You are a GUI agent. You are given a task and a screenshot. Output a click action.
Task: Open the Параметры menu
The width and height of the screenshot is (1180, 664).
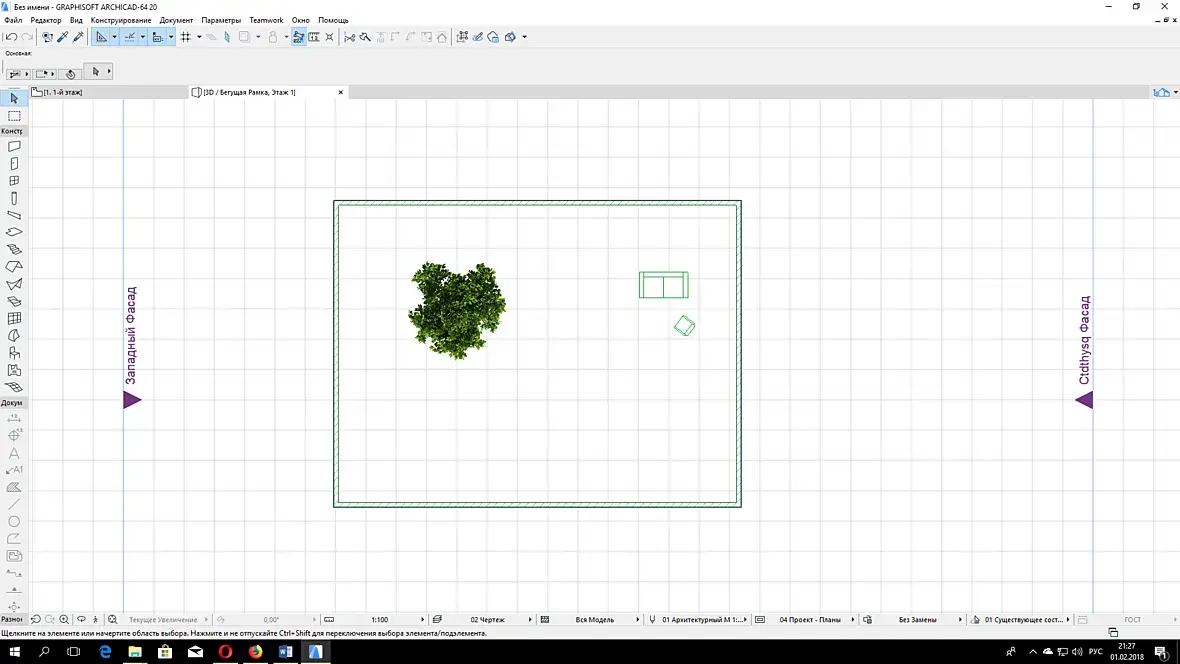(221, 20)
